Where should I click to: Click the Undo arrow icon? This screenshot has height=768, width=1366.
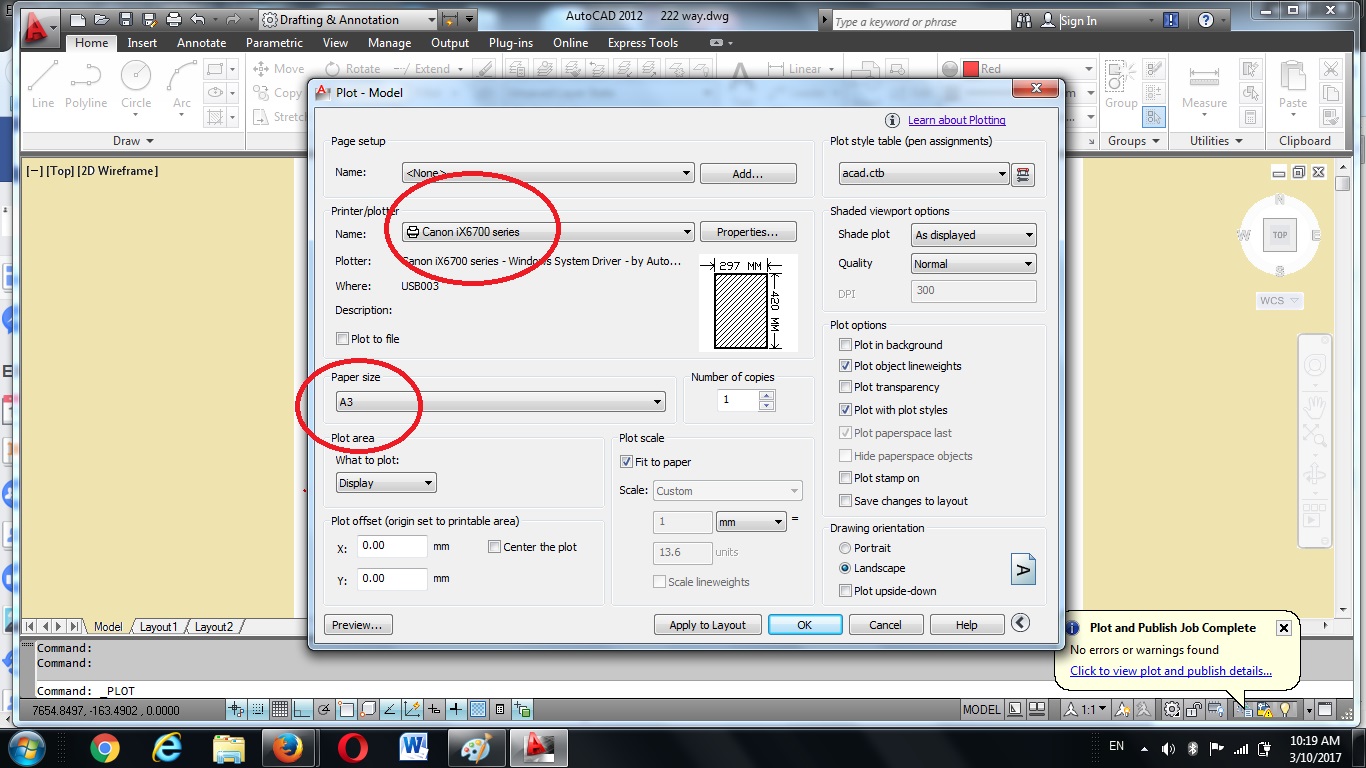197,19
